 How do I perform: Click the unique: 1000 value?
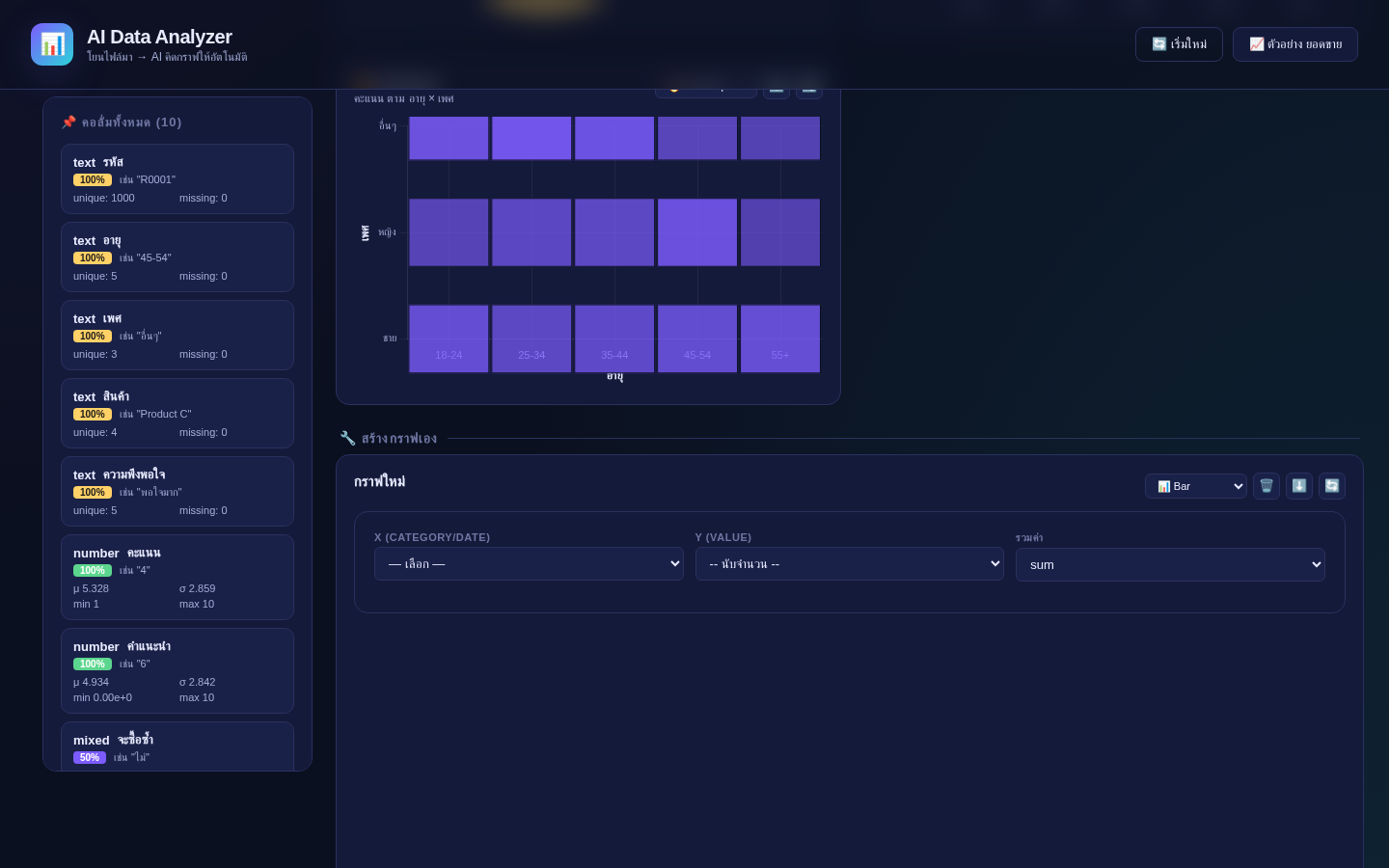104,199
